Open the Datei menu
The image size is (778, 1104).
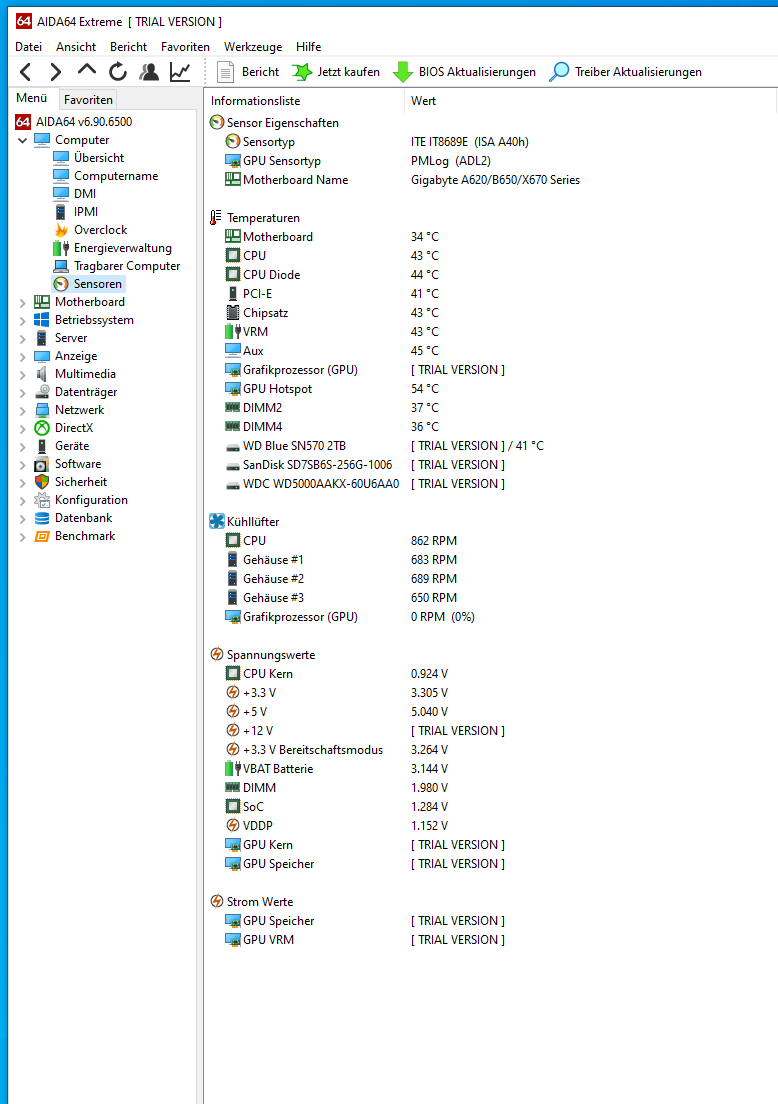coord(28,46)
